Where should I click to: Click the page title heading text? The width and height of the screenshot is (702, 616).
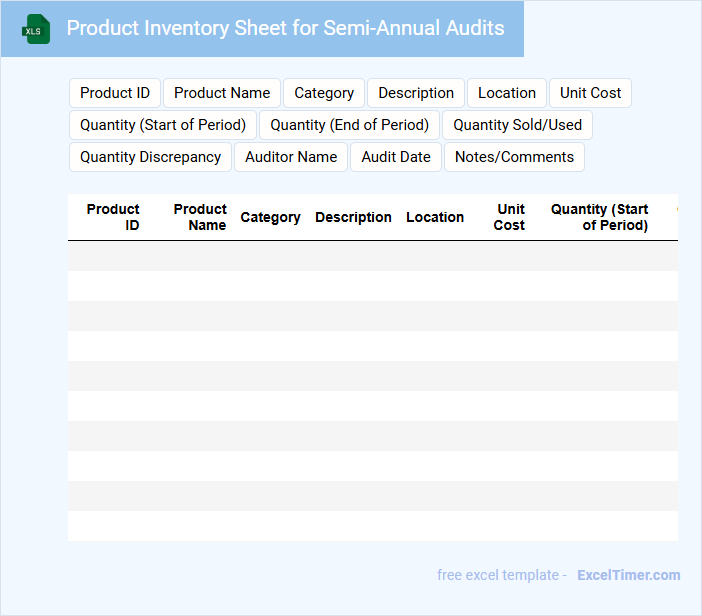(285, 28)
